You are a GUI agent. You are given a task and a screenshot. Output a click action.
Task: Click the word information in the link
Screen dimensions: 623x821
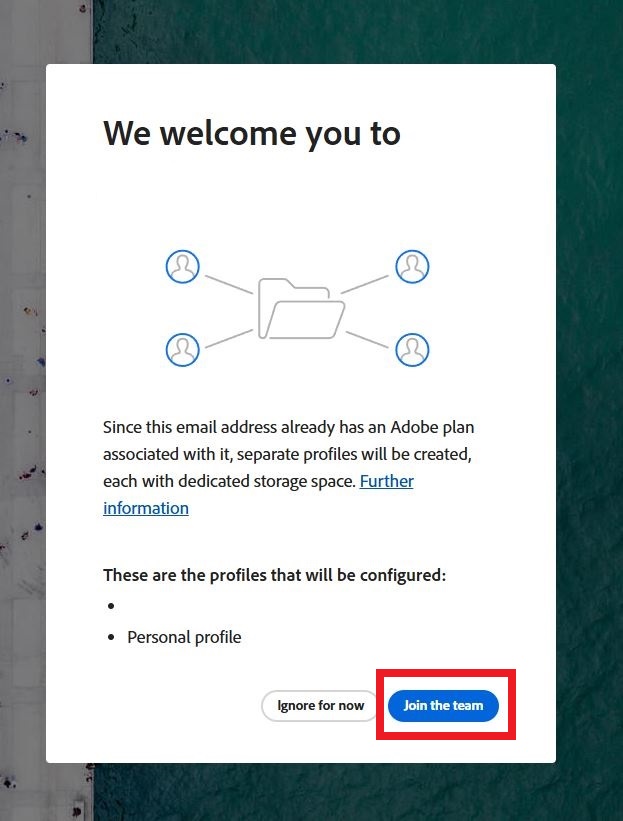click(146, 508)
